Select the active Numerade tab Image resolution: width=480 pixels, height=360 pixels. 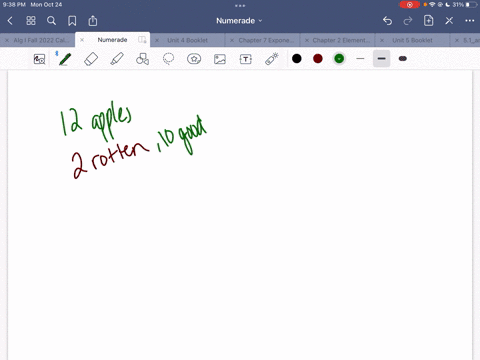click(112, 40)
